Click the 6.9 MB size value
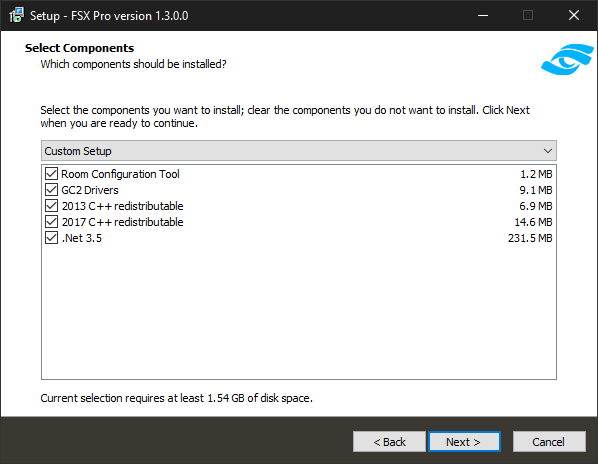Viewport: 598px width, 464px height. [536, 206]
